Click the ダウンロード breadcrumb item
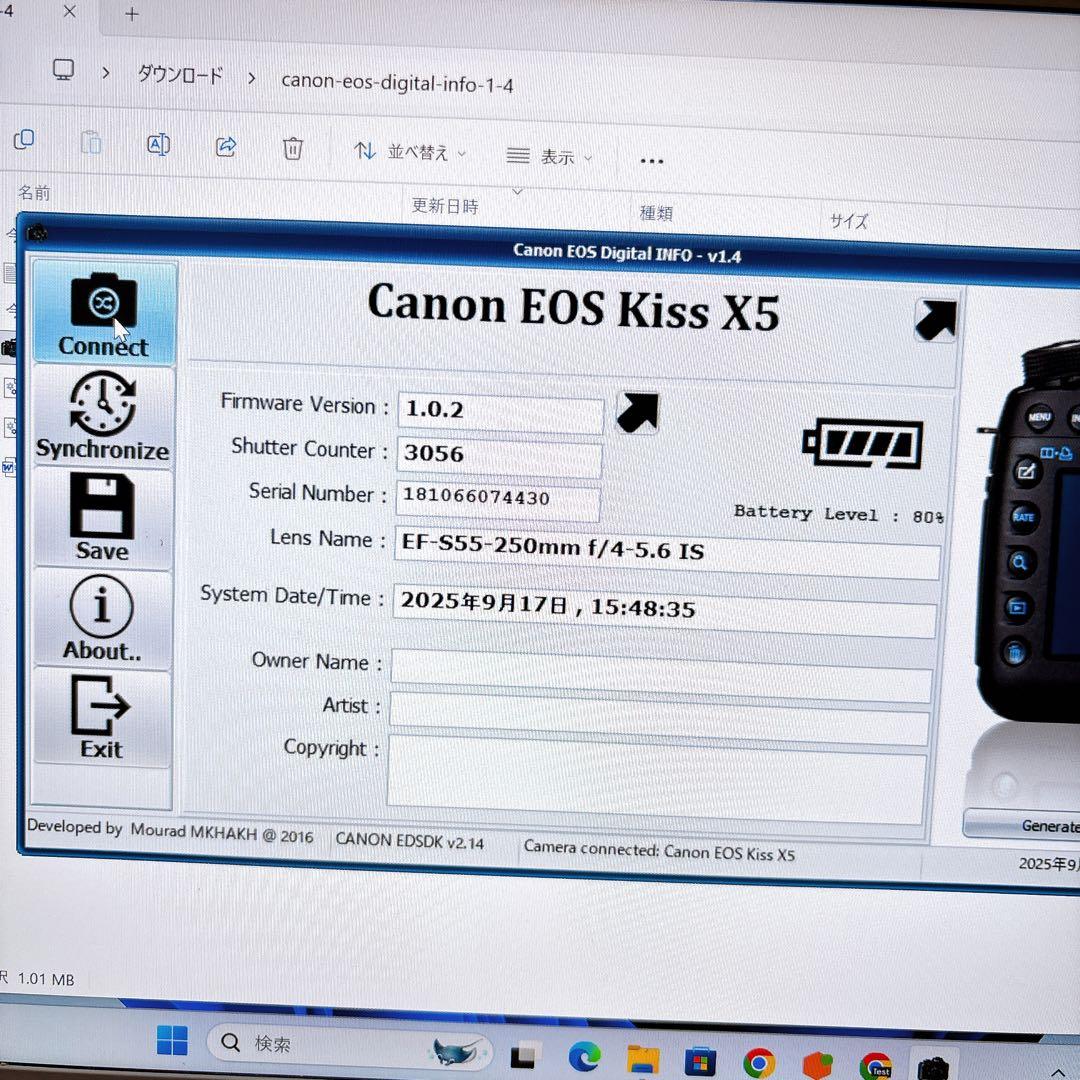1080x1080 pixels. coord(180,75)
